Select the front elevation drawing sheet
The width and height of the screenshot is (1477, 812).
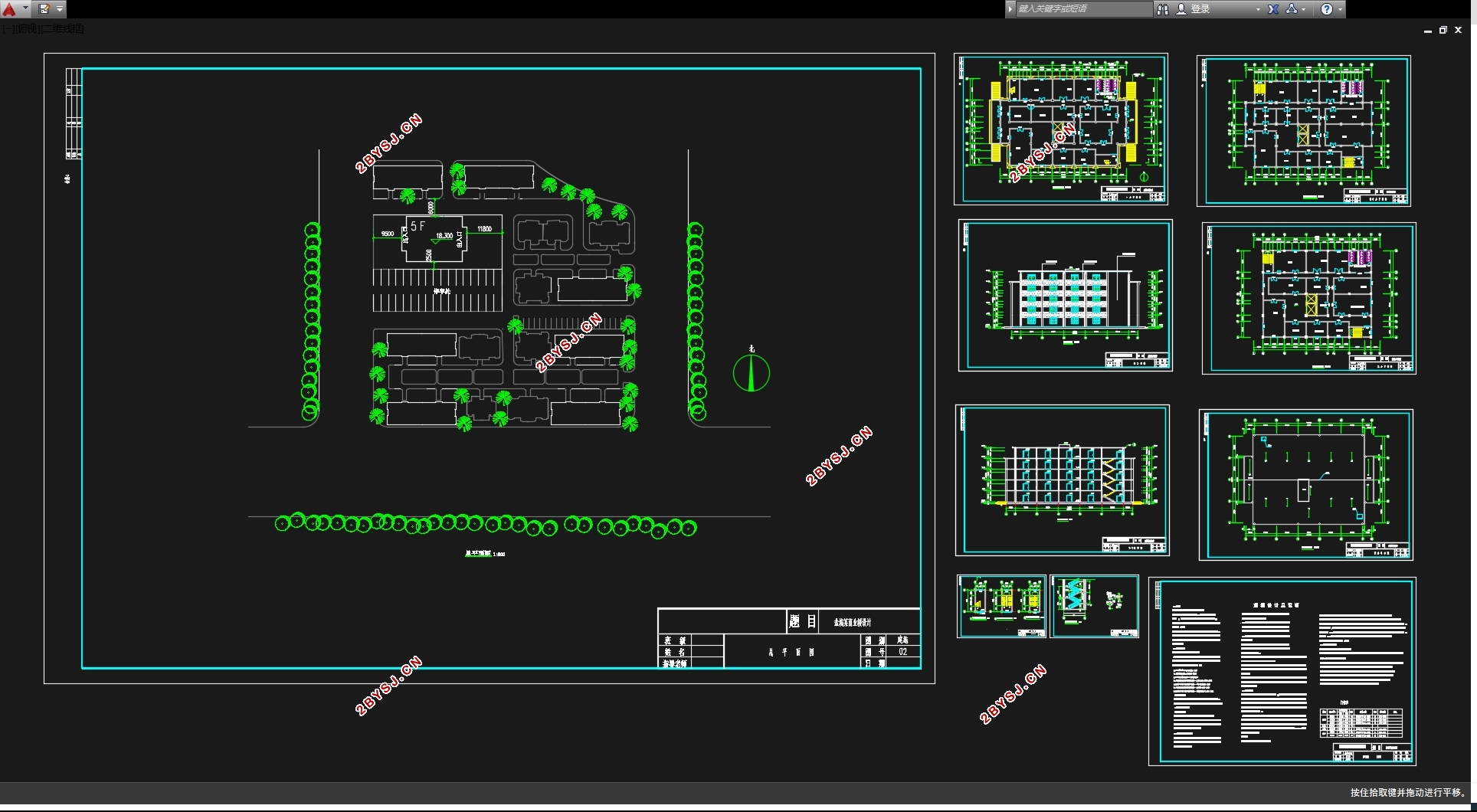click(x=1066, y=296)
